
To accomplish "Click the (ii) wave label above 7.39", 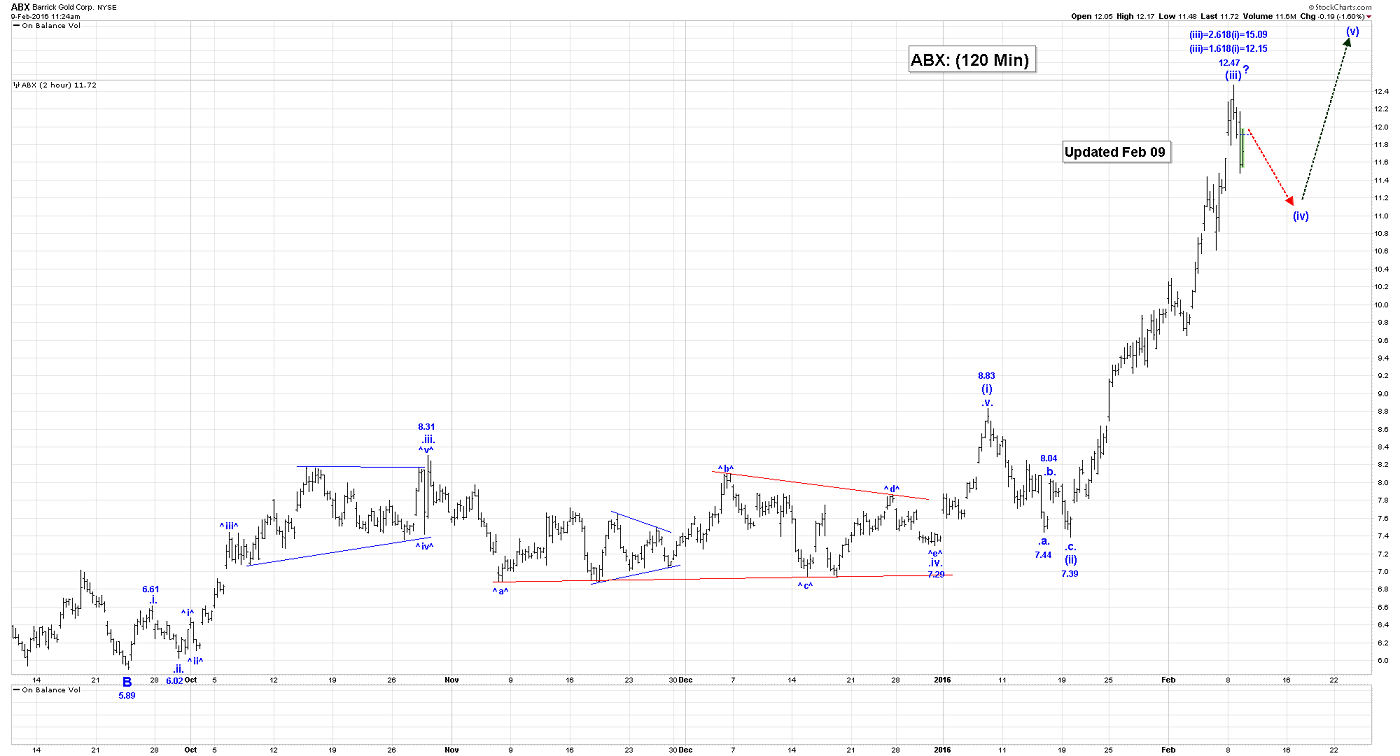I will tap(1070, 559).
